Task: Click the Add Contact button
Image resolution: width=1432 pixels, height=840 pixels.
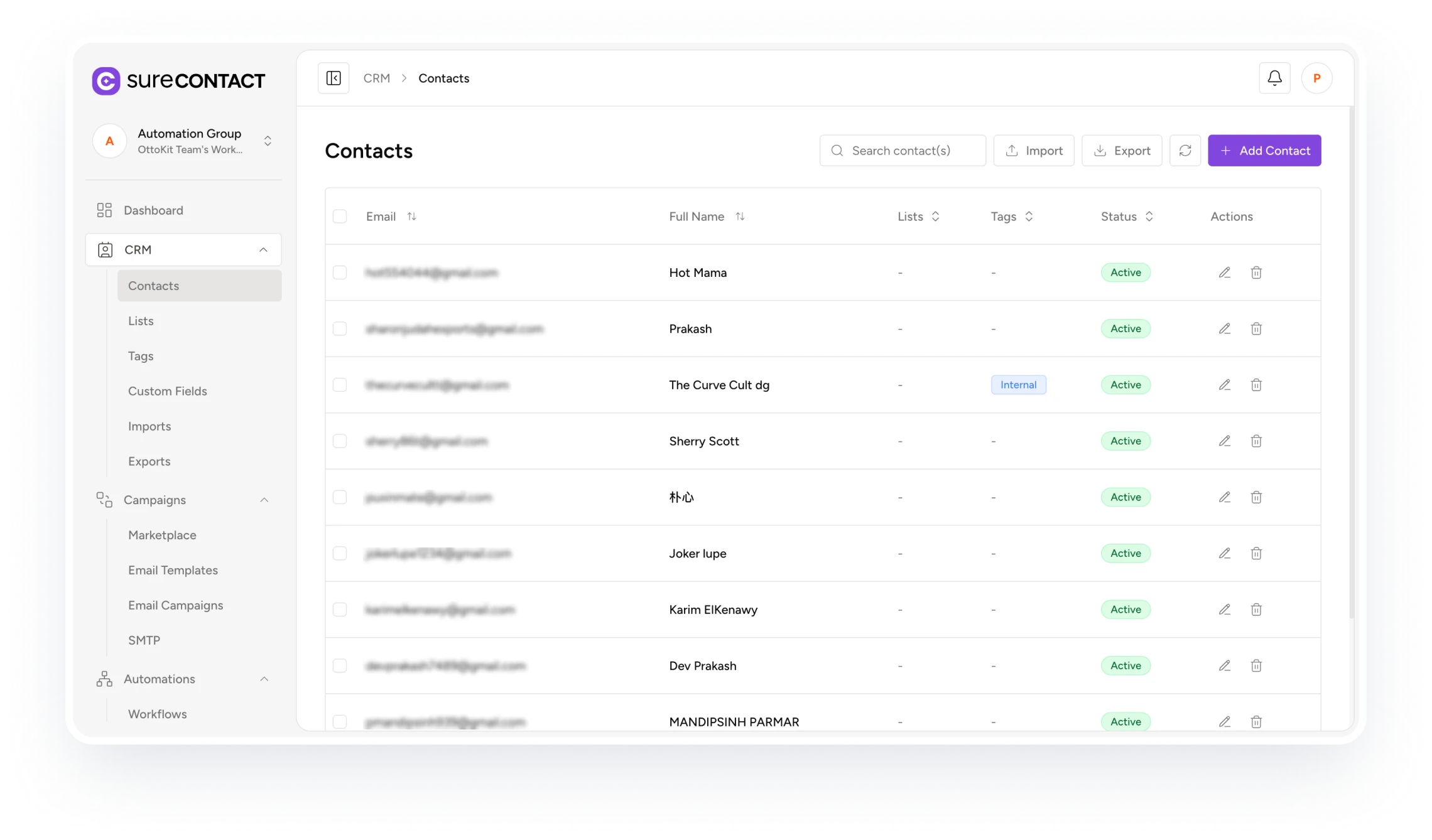Action: click(x=1264, y=150)
